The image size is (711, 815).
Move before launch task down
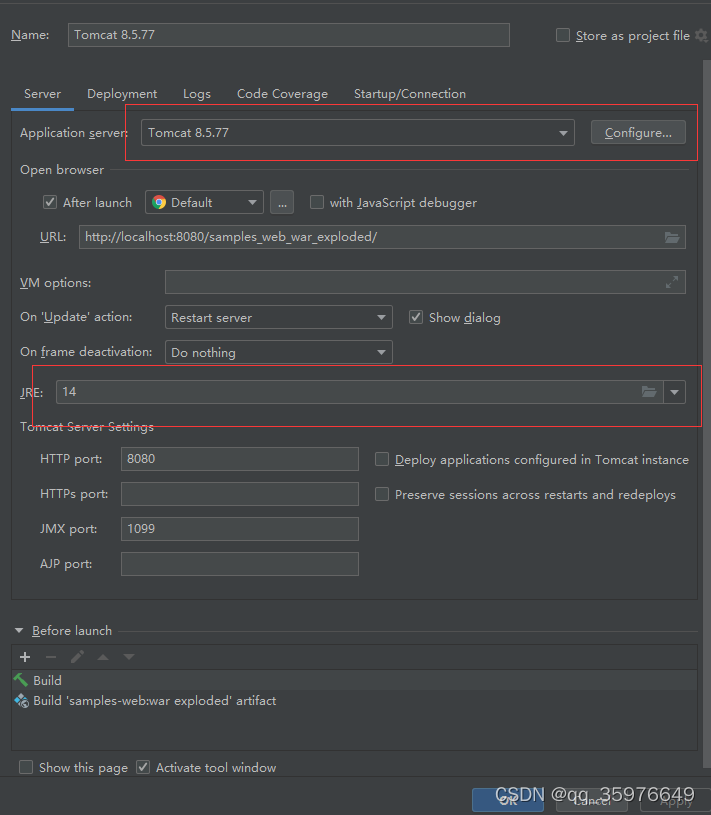click(129, 657)
